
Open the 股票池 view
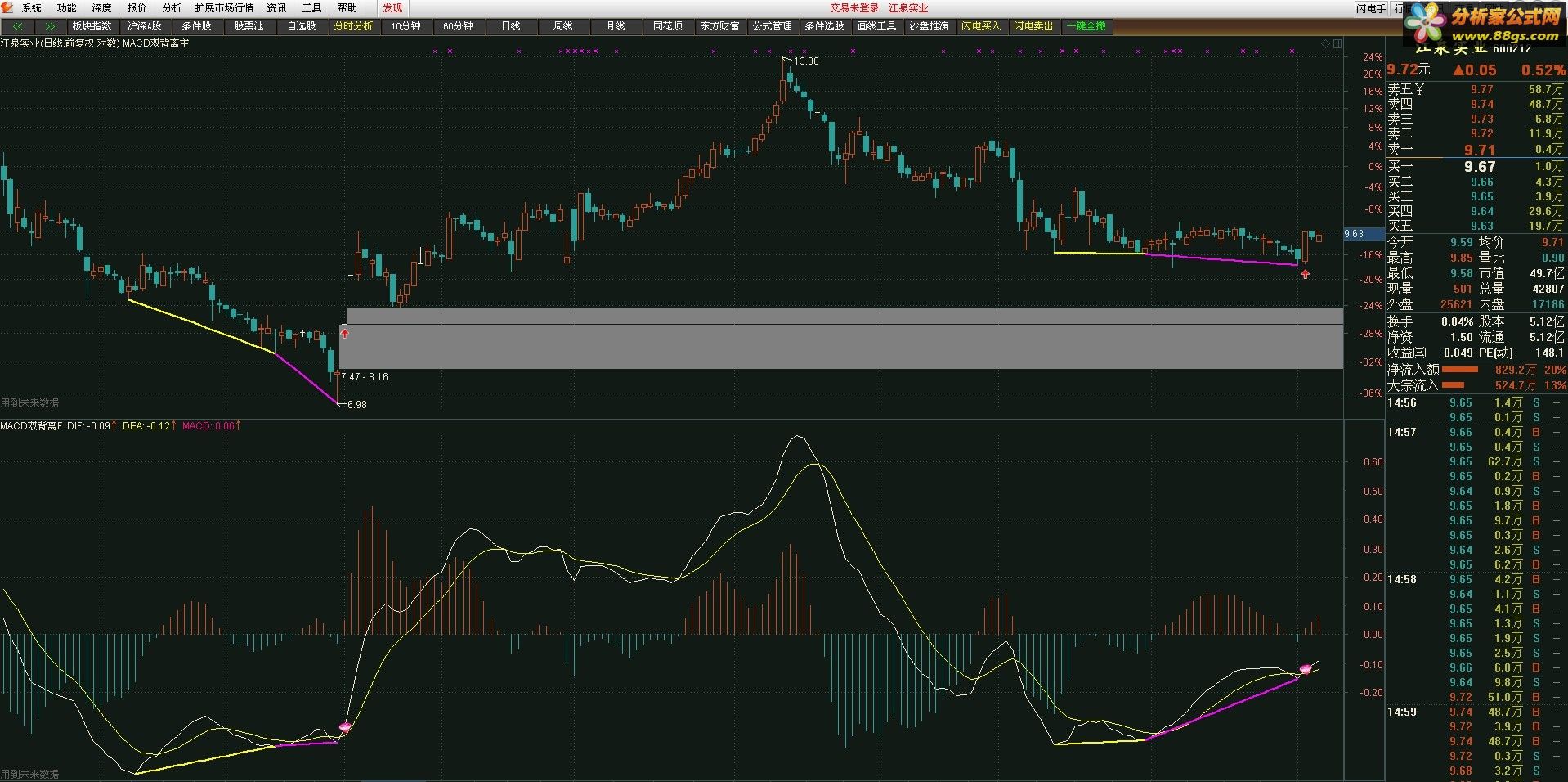pyautogui.click(x=249, y=26)
